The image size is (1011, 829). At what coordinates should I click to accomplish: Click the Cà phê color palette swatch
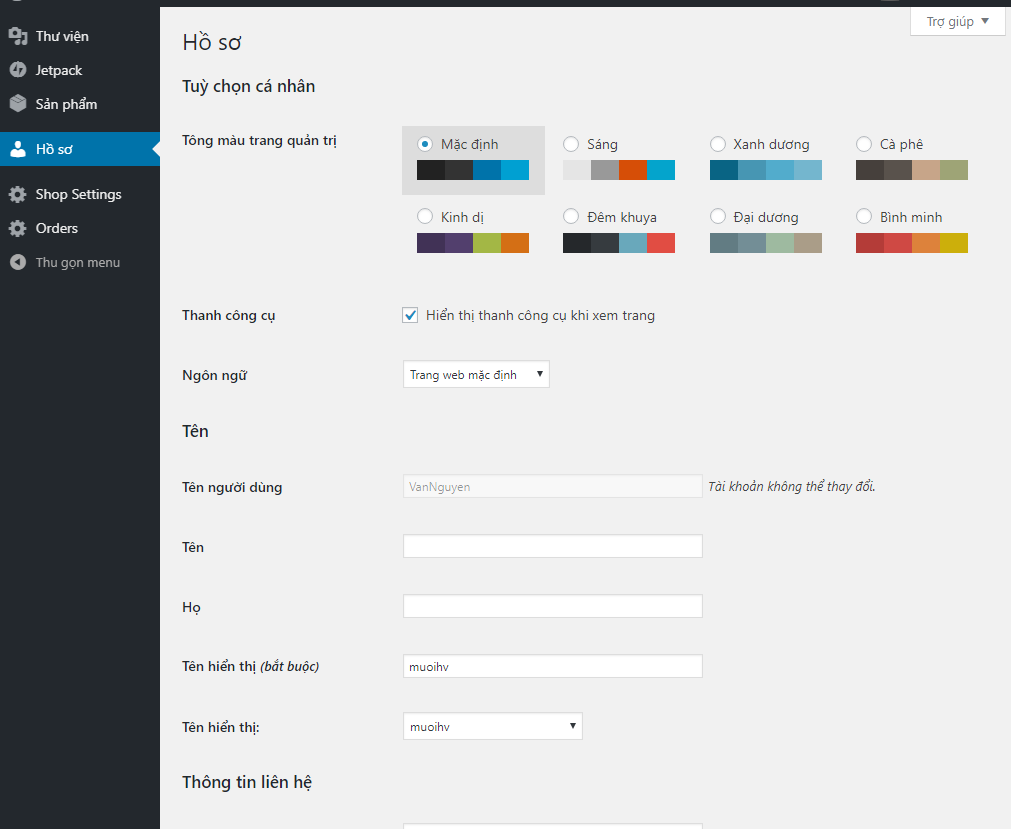911,170
